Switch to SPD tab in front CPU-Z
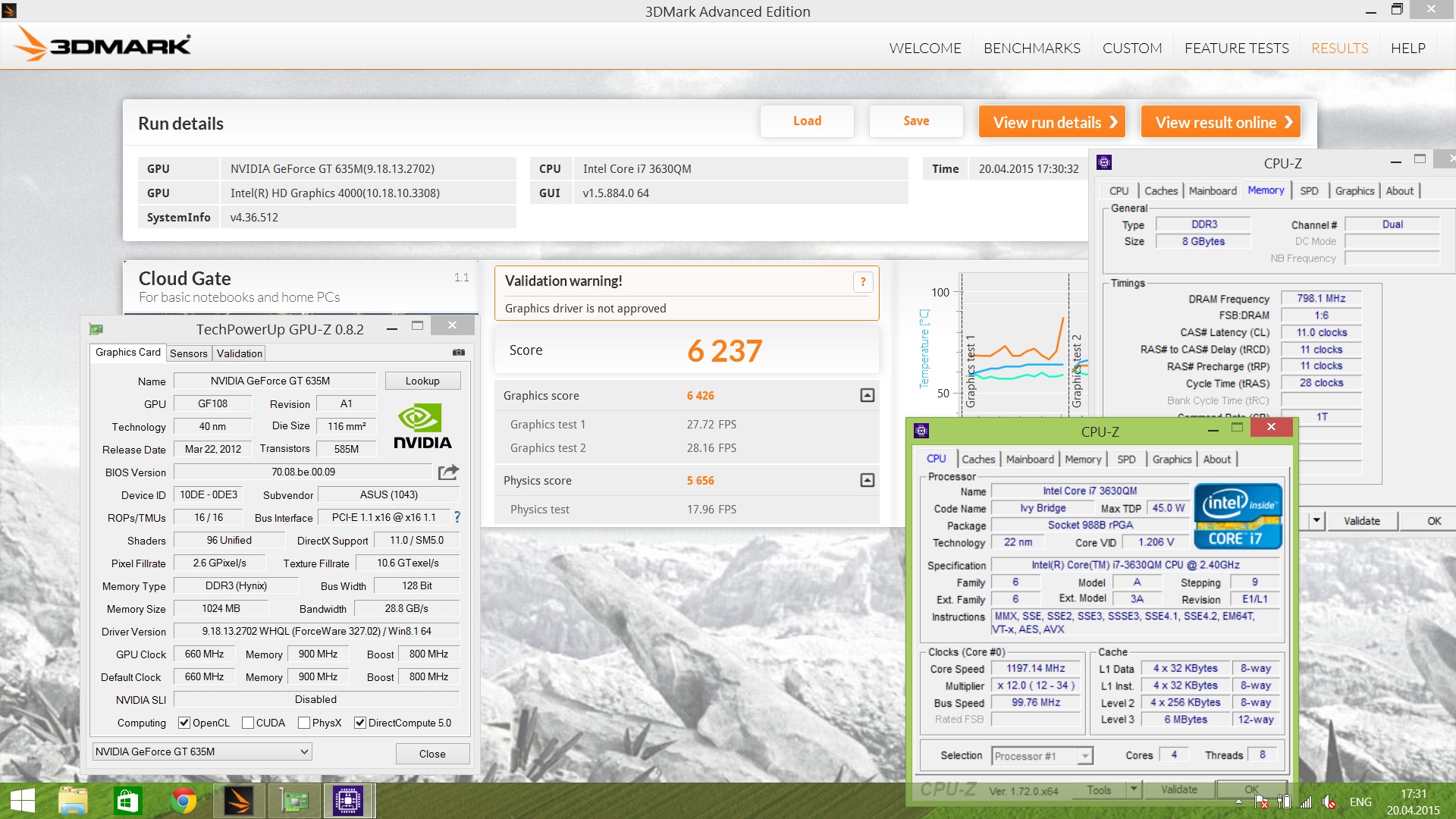 coord(1126,459)
